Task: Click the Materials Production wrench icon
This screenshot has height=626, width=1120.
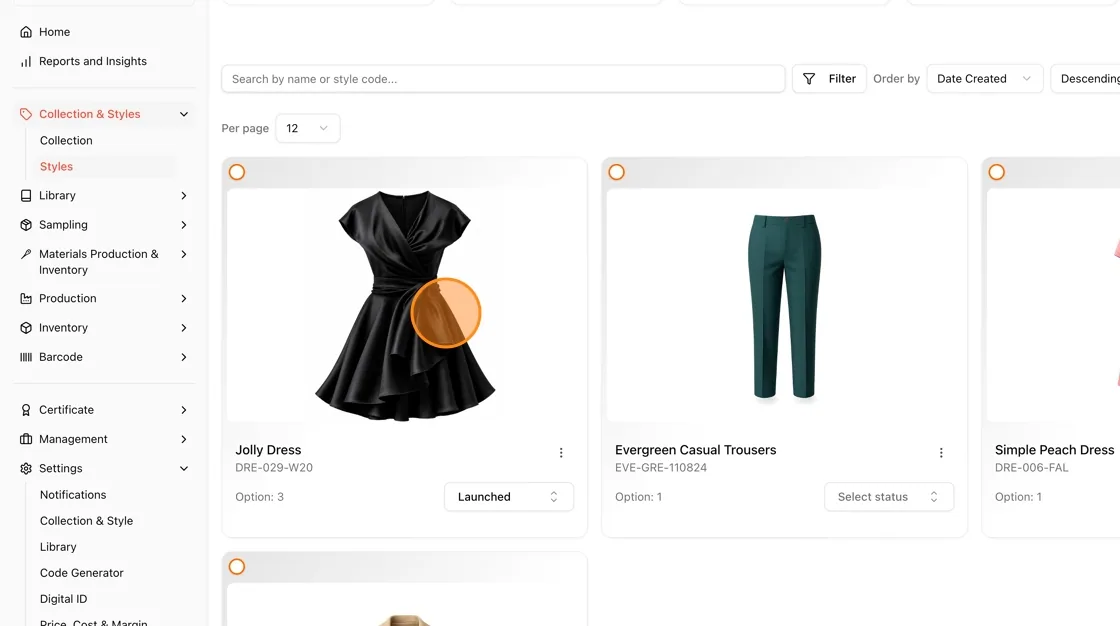Action: (x=26, y=254)
